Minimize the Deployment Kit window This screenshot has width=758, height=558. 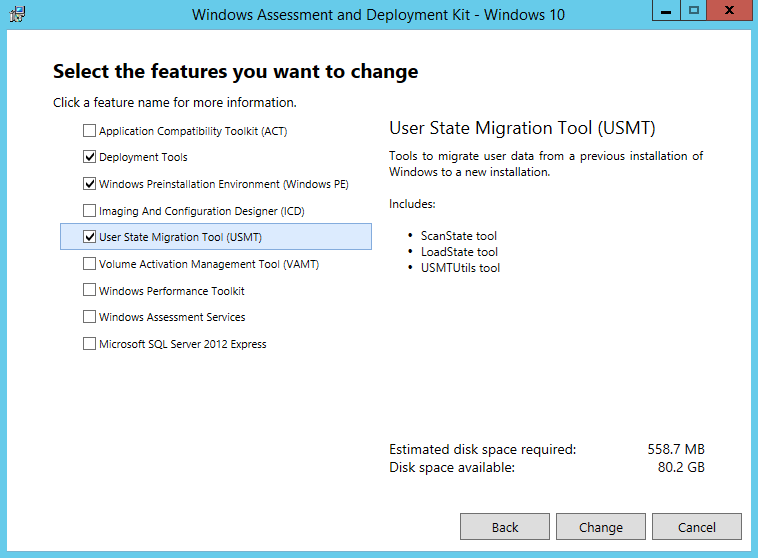(x=666, y=11)
